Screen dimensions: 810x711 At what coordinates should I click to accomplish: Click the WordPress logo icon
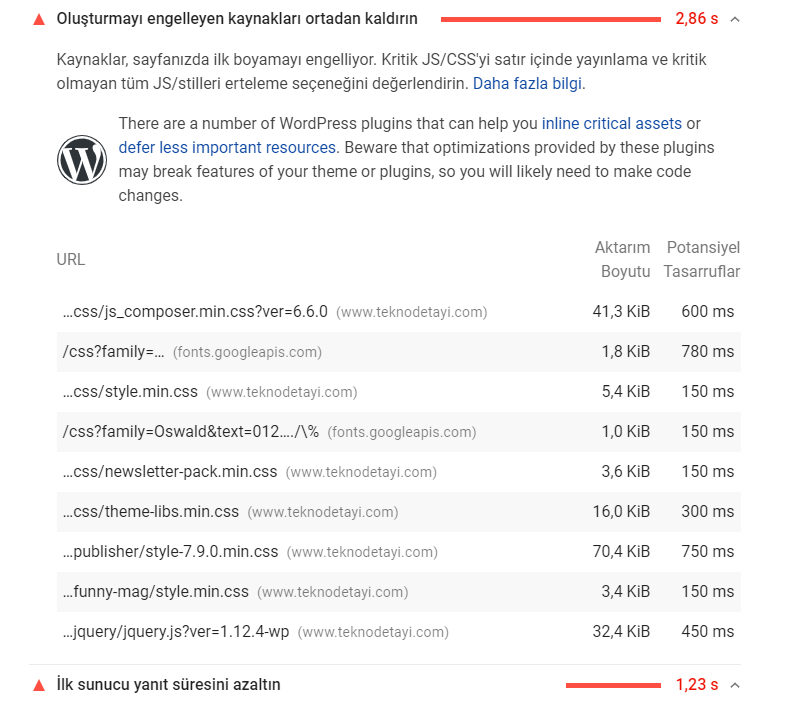pos(82,160)
